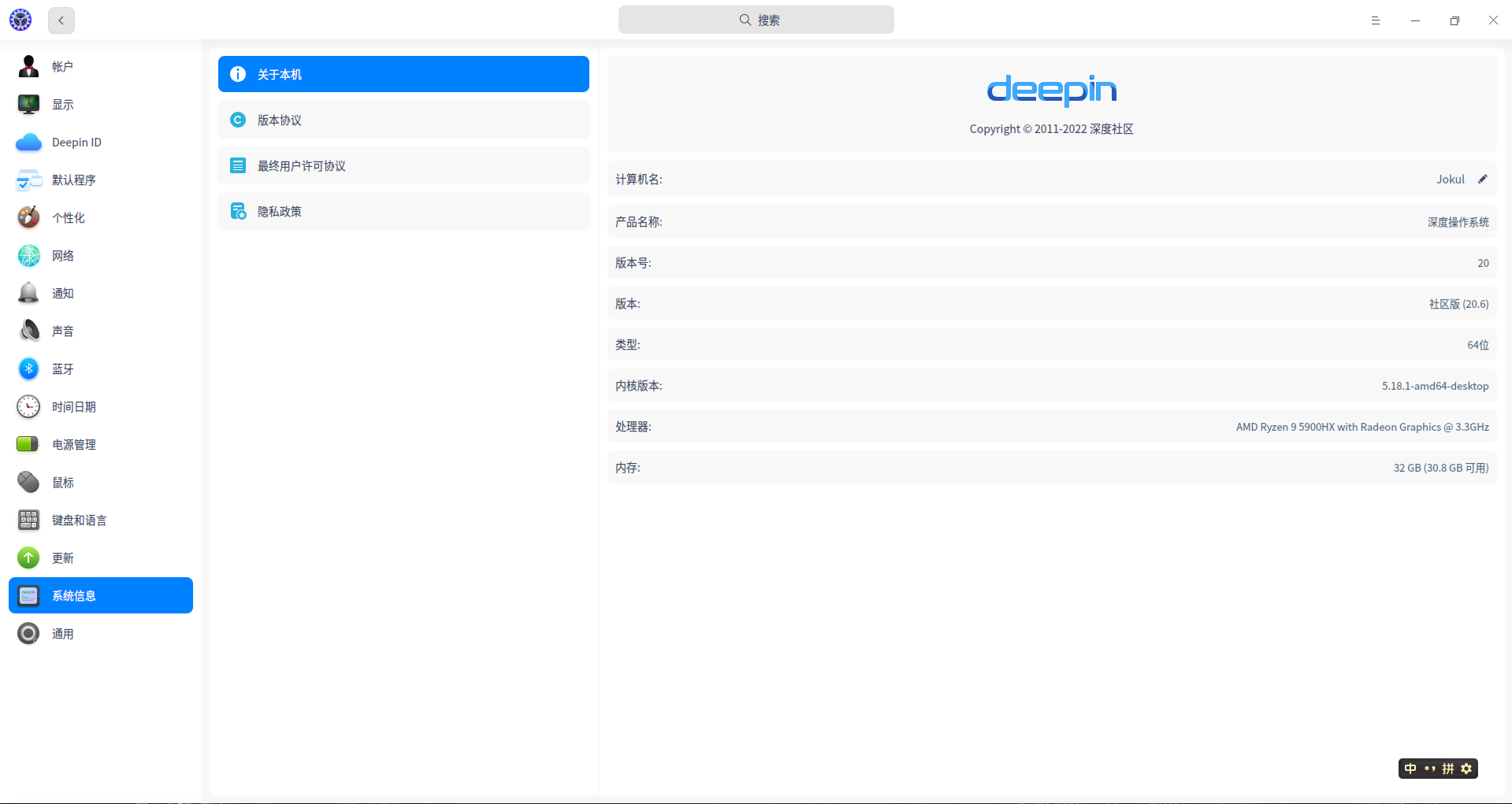
Task: Click the back arrow button
Action: tap(61, 20)
